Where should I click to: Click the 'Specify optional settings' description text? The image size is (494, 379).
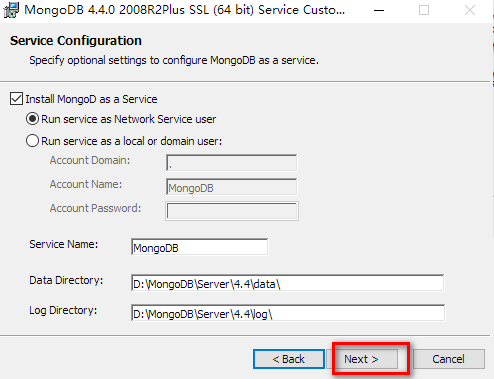[174, 60]
